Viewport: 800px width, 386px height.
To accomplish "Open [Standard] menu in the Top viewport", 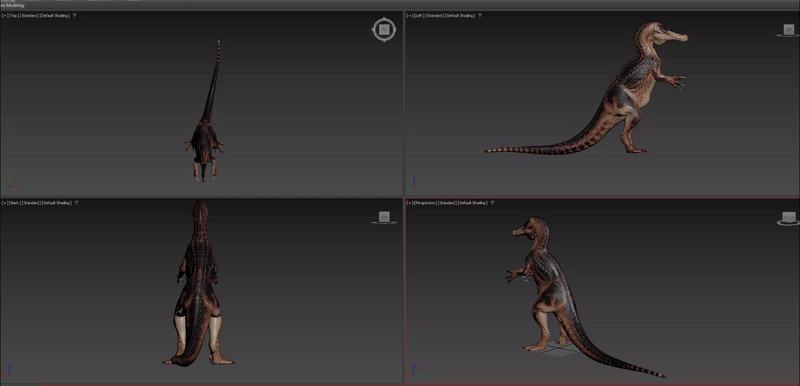I will [x=29, y=16].
